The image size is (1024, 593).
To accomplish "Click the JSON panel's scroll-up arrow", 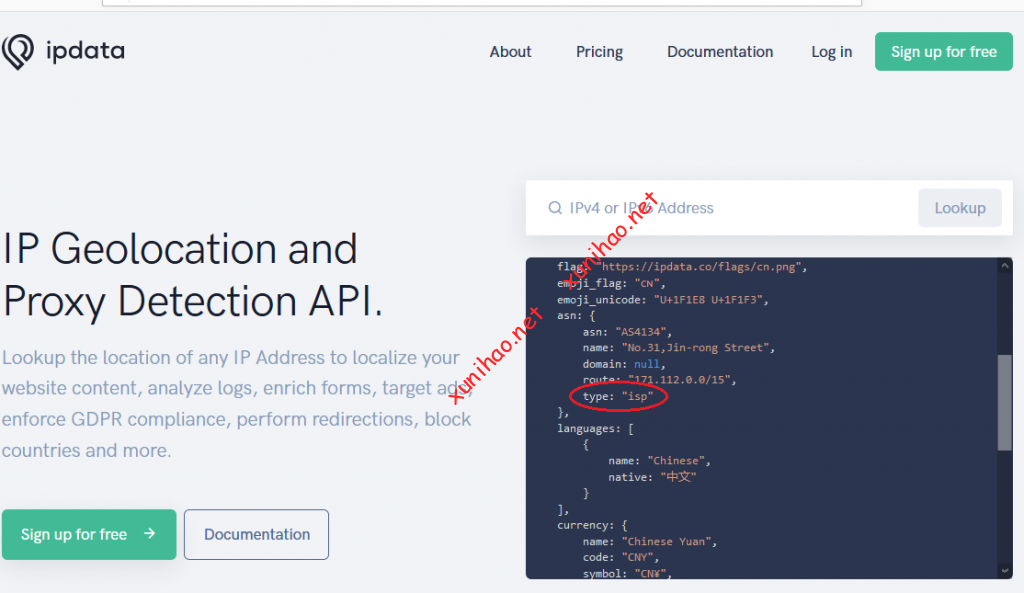I will click(1004, 268).
